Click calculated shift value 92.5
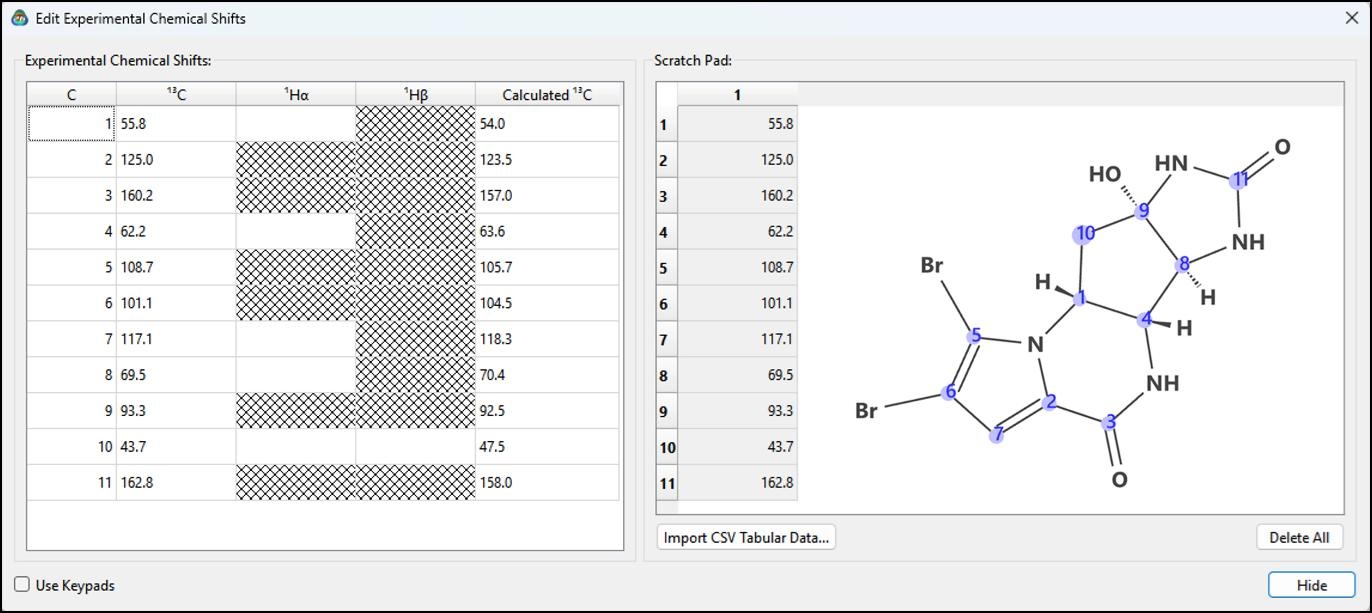The image size is (1372, 613). (x=547, y=411)
